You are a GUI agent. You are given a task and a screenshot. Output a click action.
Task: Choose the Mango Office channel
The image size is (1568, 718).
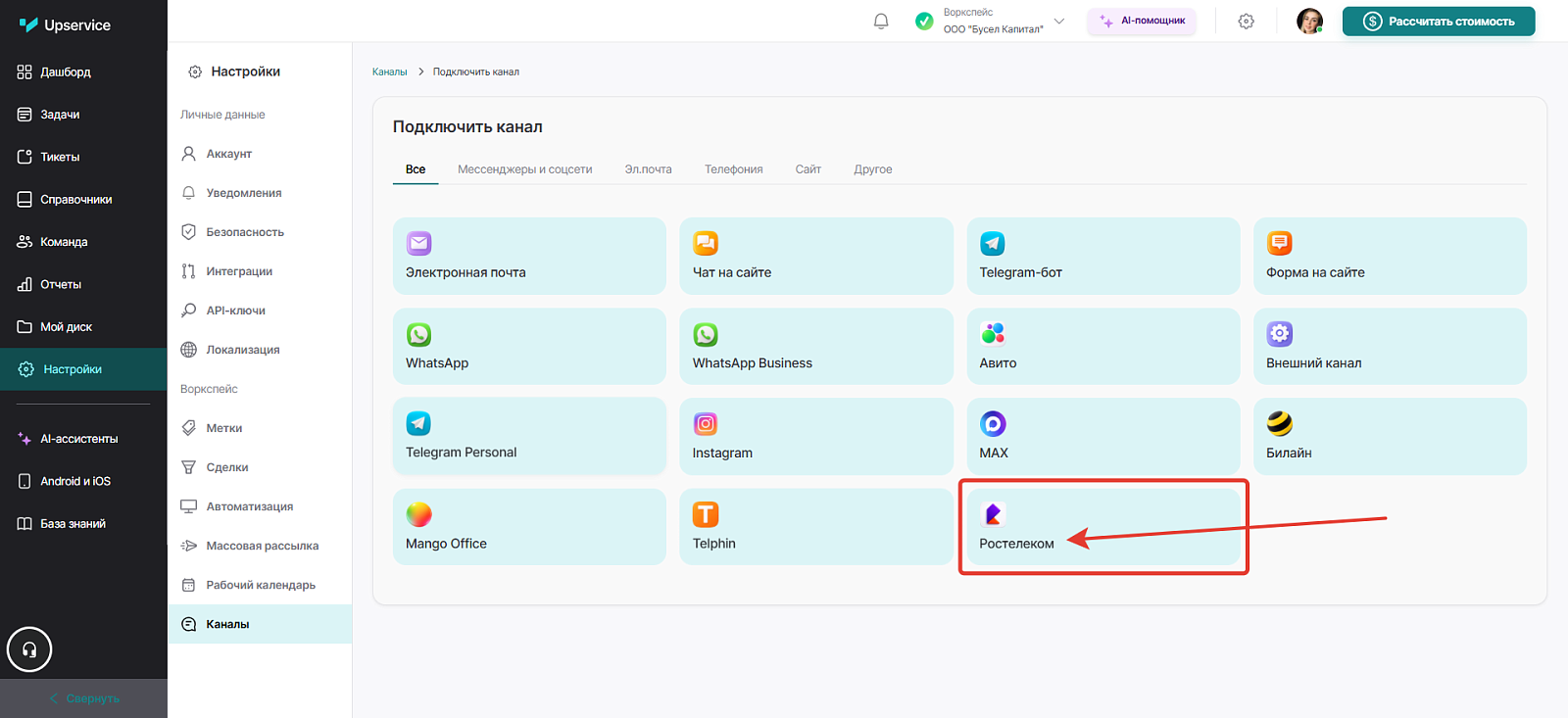[x=529, y=527]
